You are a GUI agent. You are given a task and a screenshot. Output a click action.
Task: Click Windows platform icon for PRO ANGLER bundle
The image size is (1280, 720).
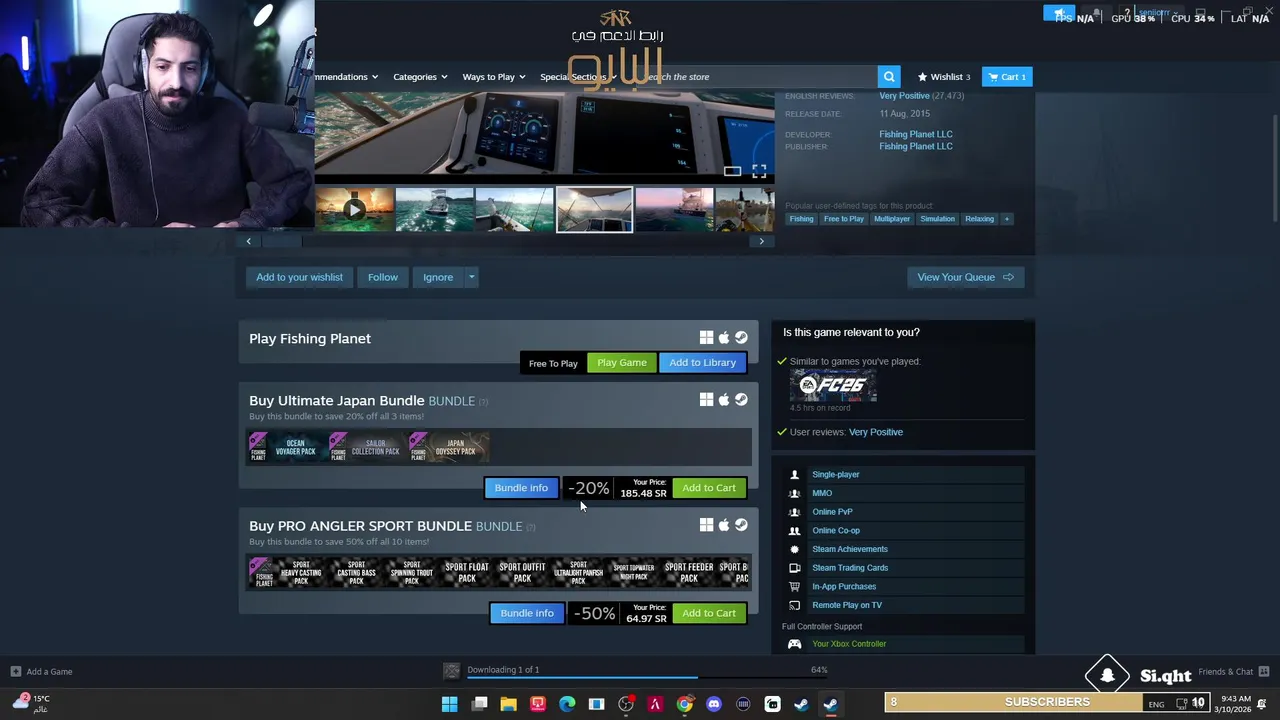pyautogui.click(x=707, y=524)
